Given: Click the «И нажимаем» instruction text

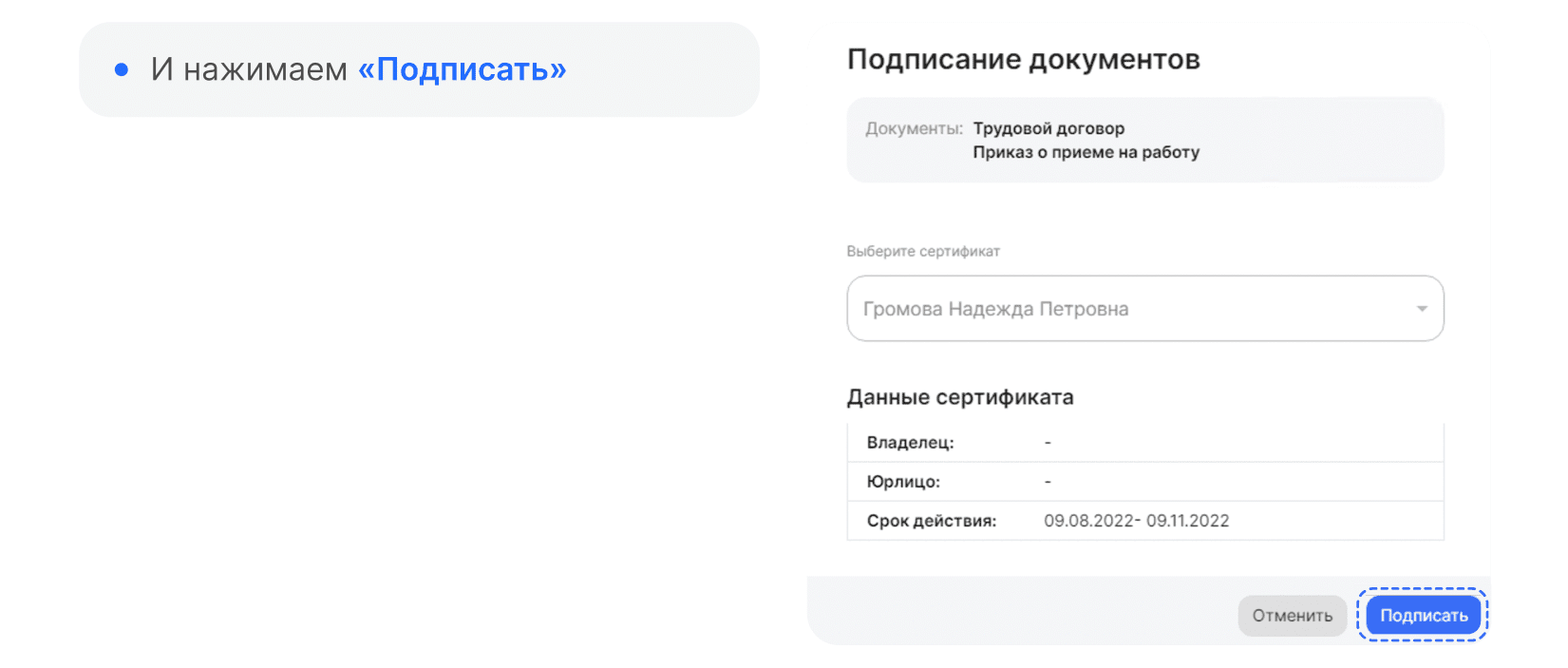Looking at the screenshot, I should tap(249, 69).
